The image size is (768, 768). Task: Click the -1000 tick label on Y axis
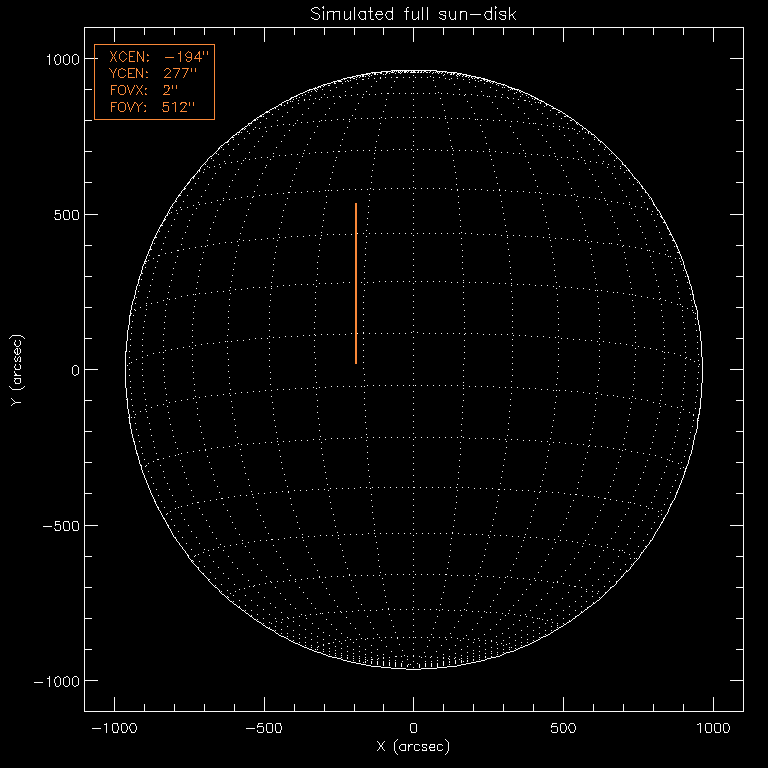point(57,681)
